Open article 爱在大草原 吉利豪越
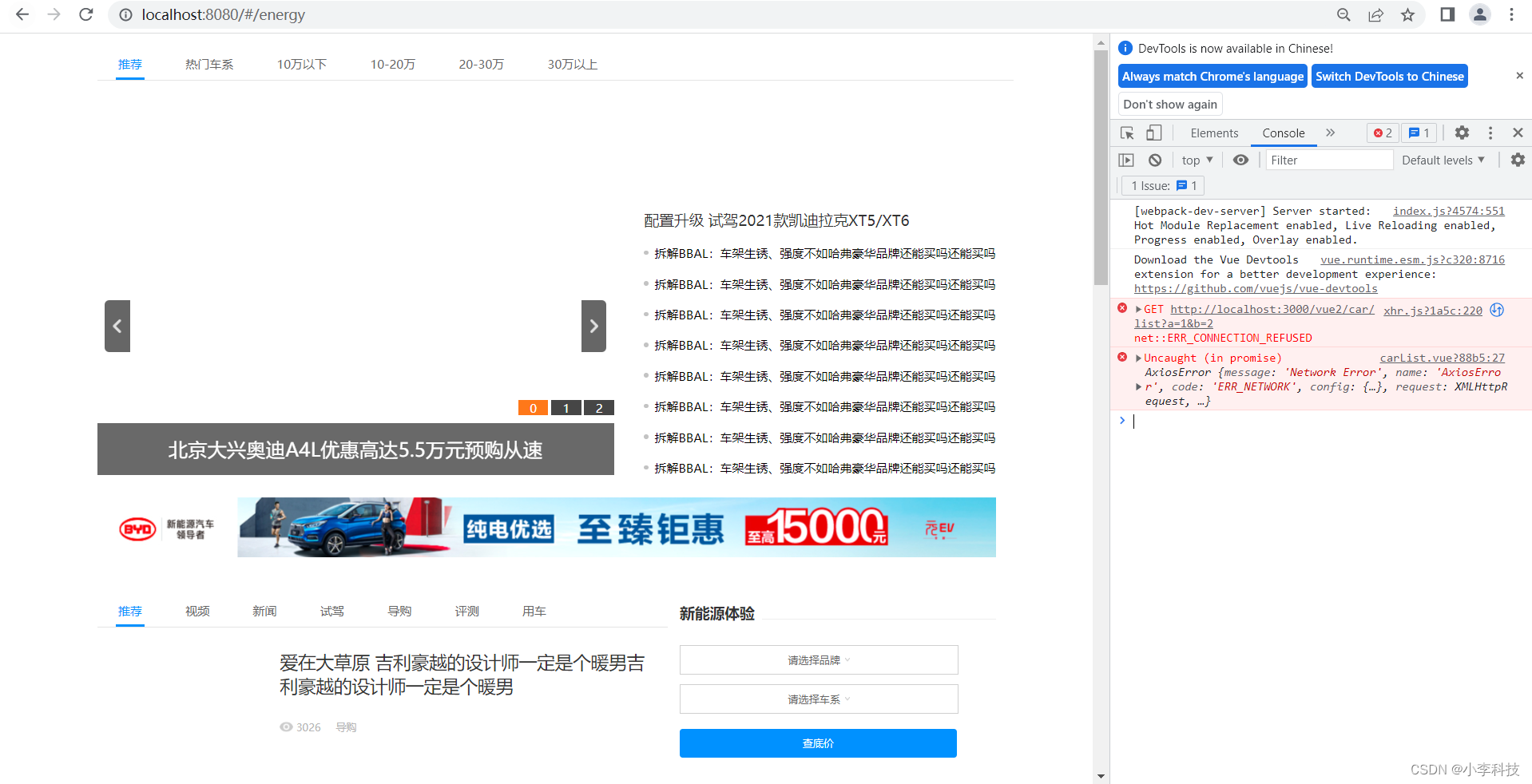Viewport: 1532px width, 784px height. (462, 675)
